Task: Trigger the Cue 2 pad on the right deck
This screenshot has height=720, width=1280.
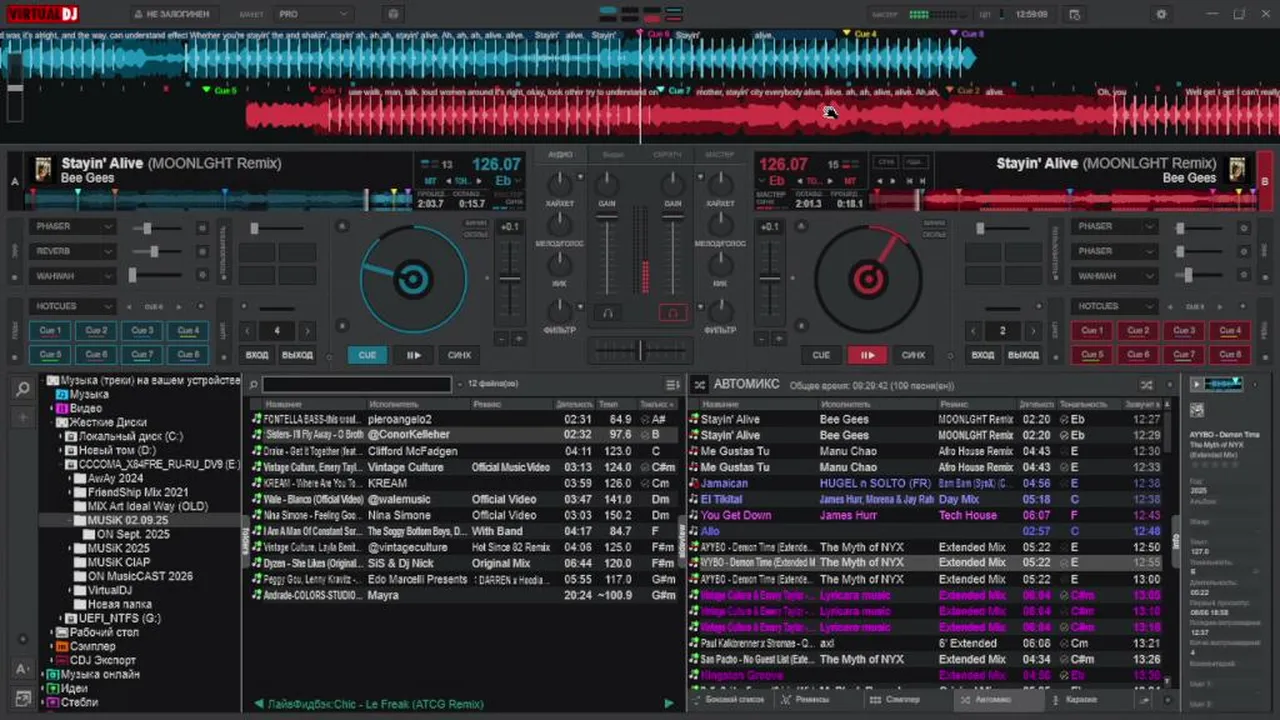Action: pos(1138,331)
